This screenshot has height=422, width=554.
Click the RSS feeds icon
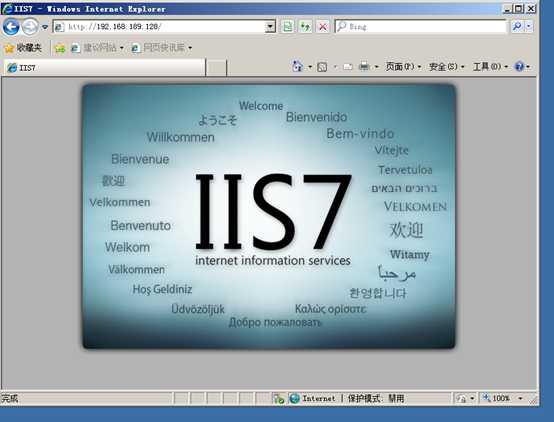pos(322,66)
